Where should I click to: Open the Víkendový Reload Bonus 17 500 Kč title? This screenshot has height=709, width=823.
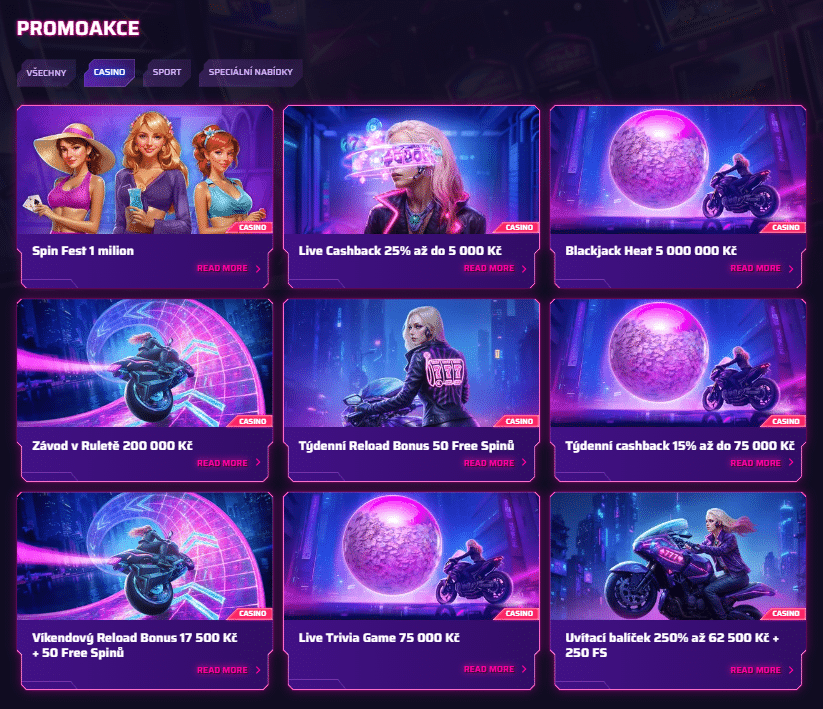click(x=134, y=645)
